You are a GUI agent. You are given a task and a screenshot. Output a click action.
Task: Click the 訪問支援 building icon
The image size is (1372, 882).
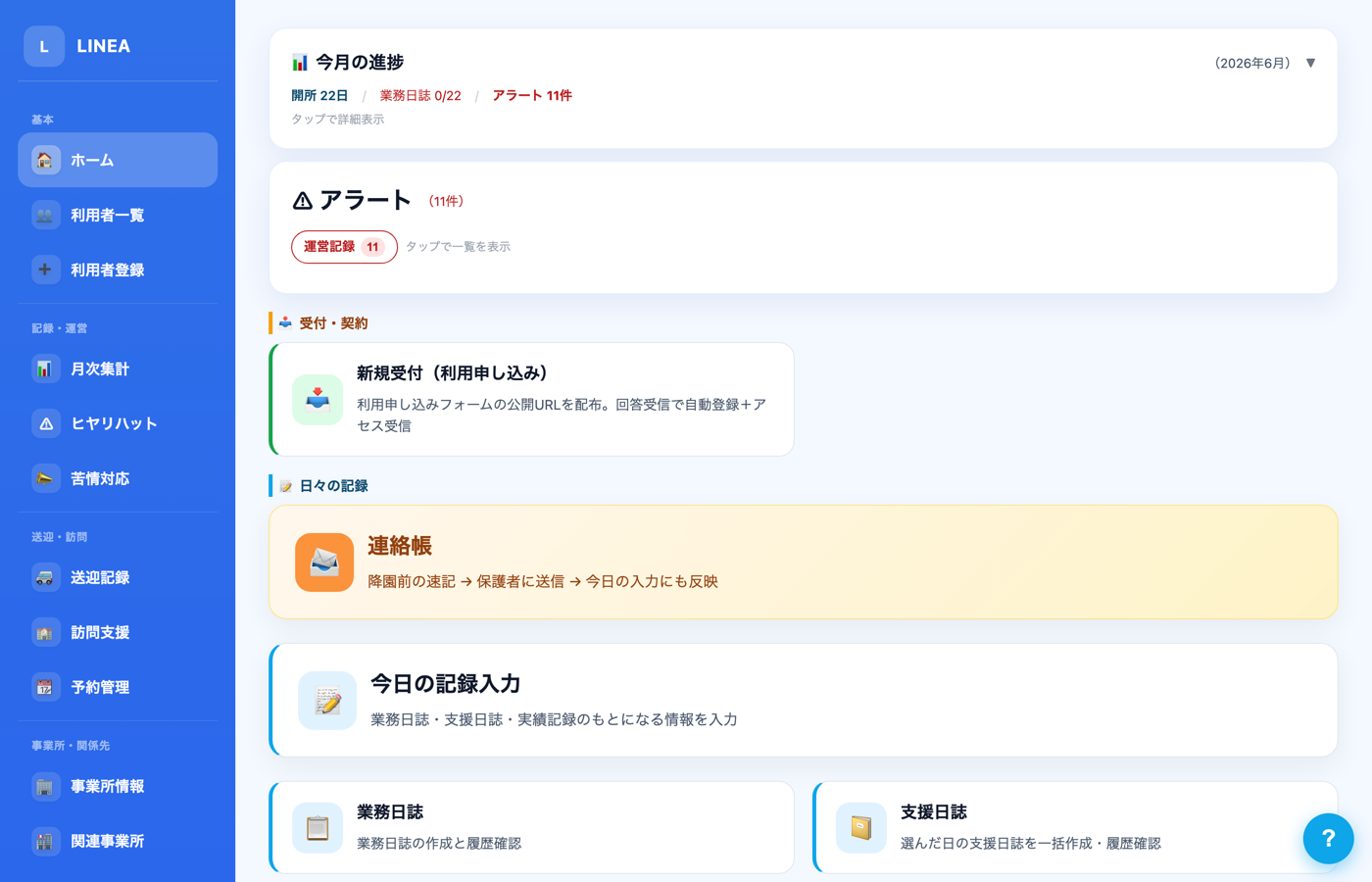click(x=45, y=632)
